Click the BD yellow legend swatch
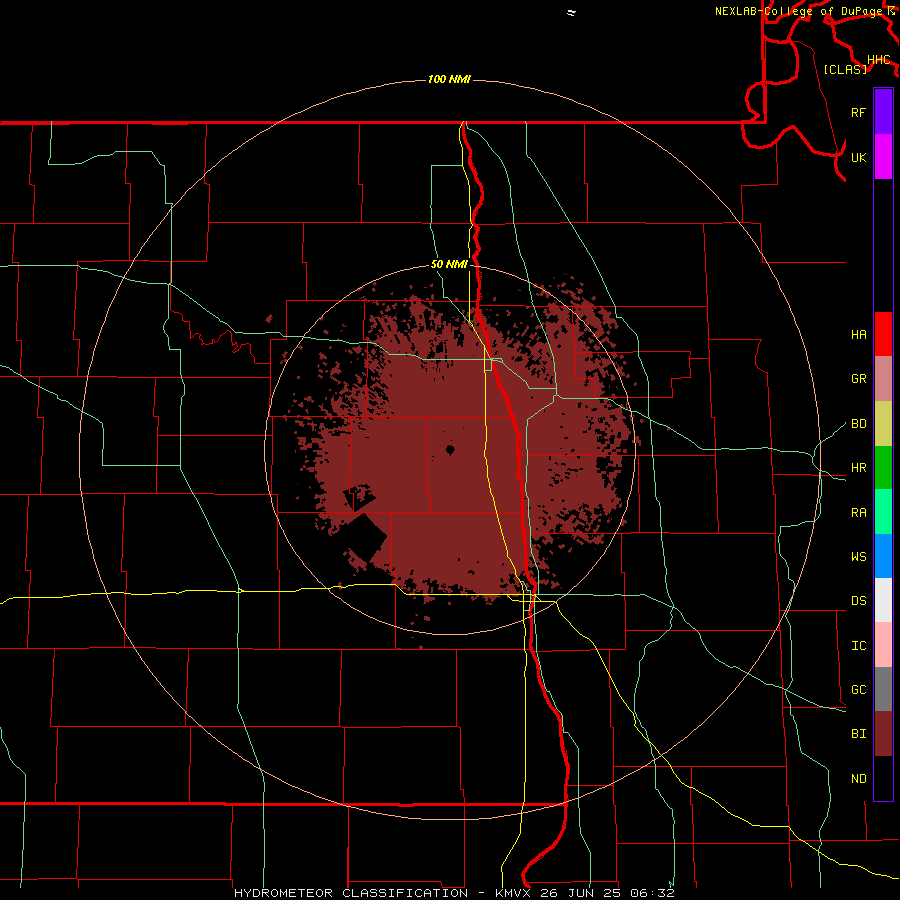 click(883, 423)
